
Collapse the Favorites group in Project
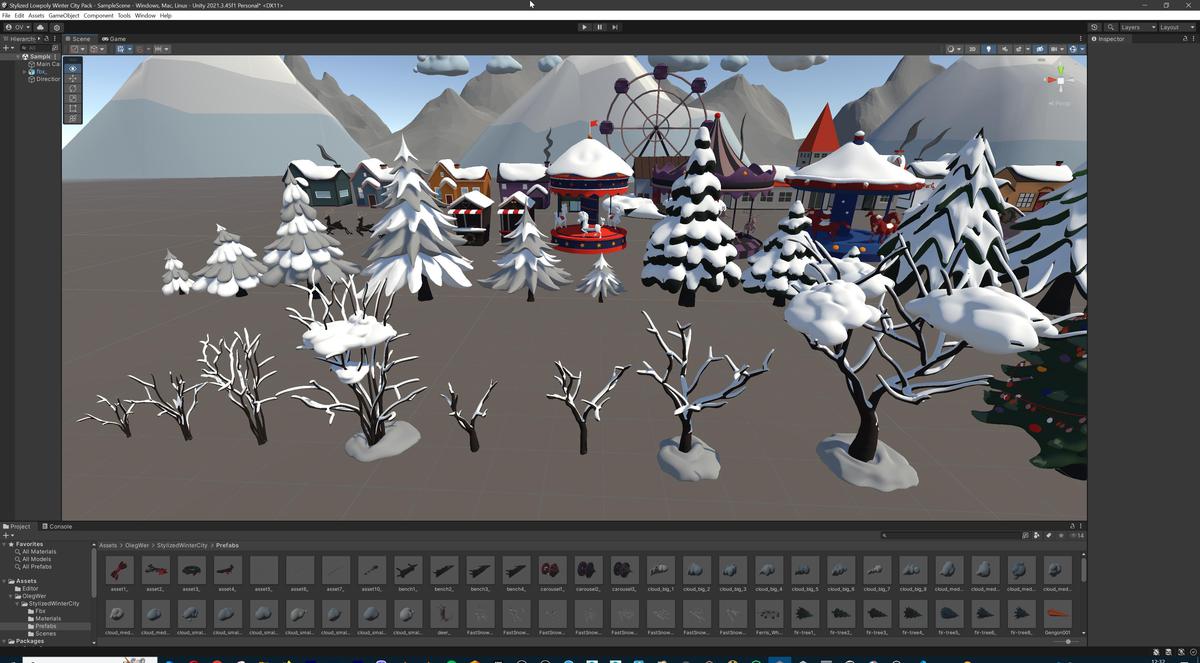tap(5, 544)
